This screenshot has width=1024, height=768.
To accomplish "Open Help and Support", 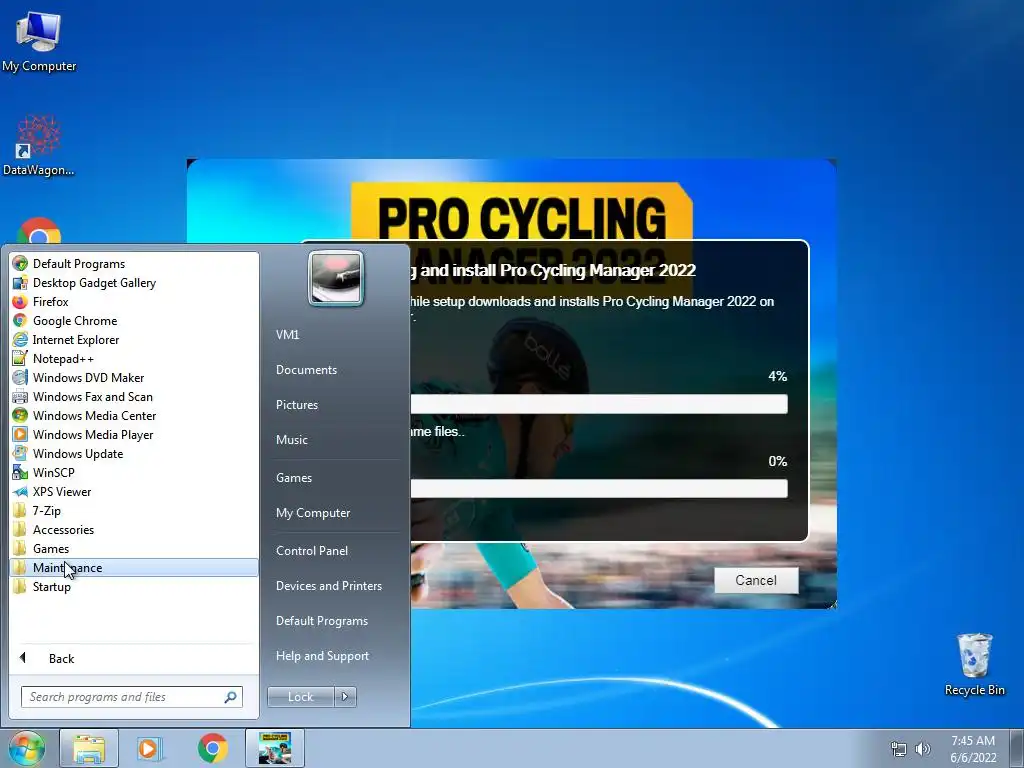I will (x=322, y=656).
